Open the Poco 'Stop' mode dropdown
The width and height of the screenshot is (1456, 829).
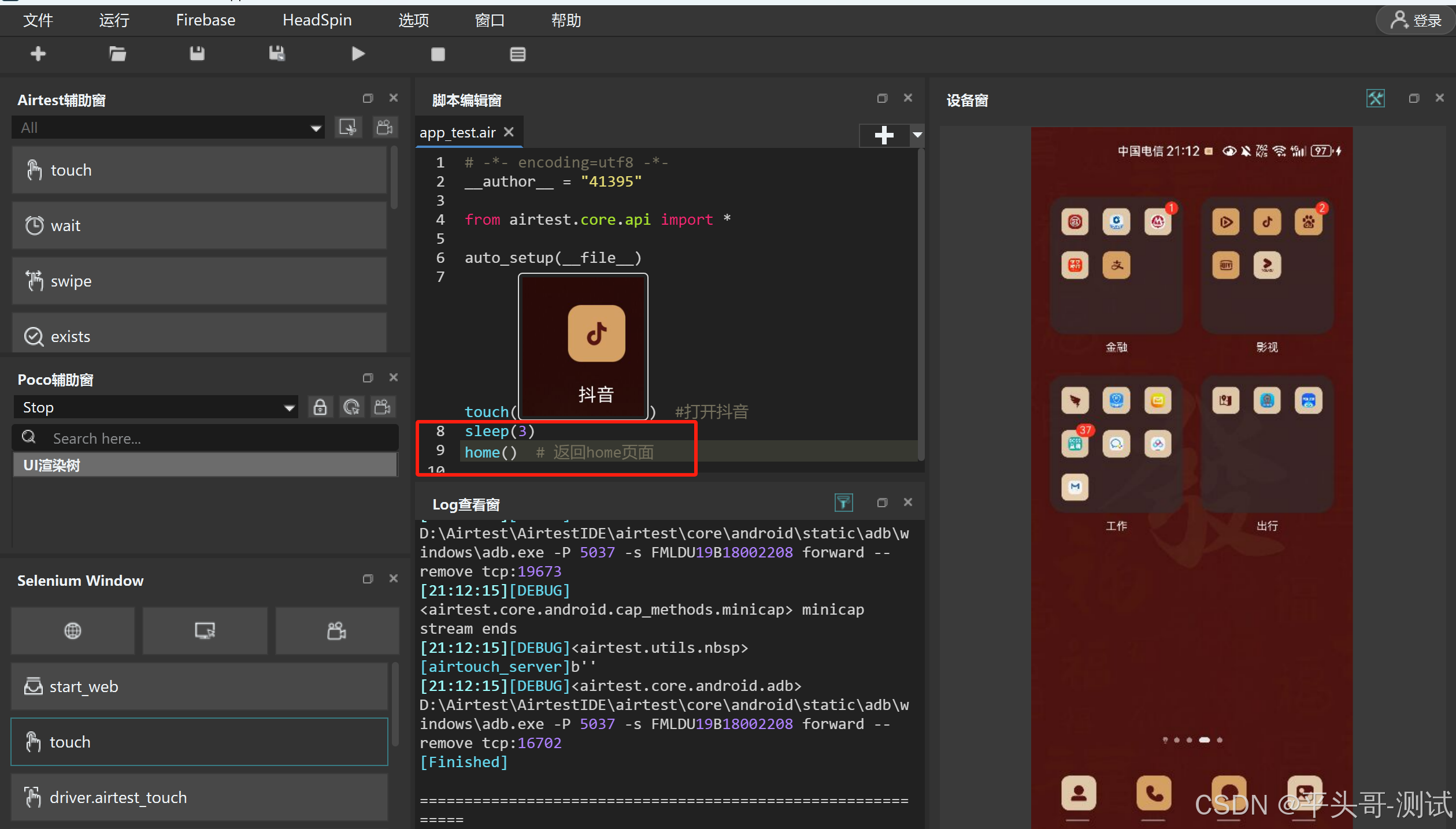pos(289,408)
